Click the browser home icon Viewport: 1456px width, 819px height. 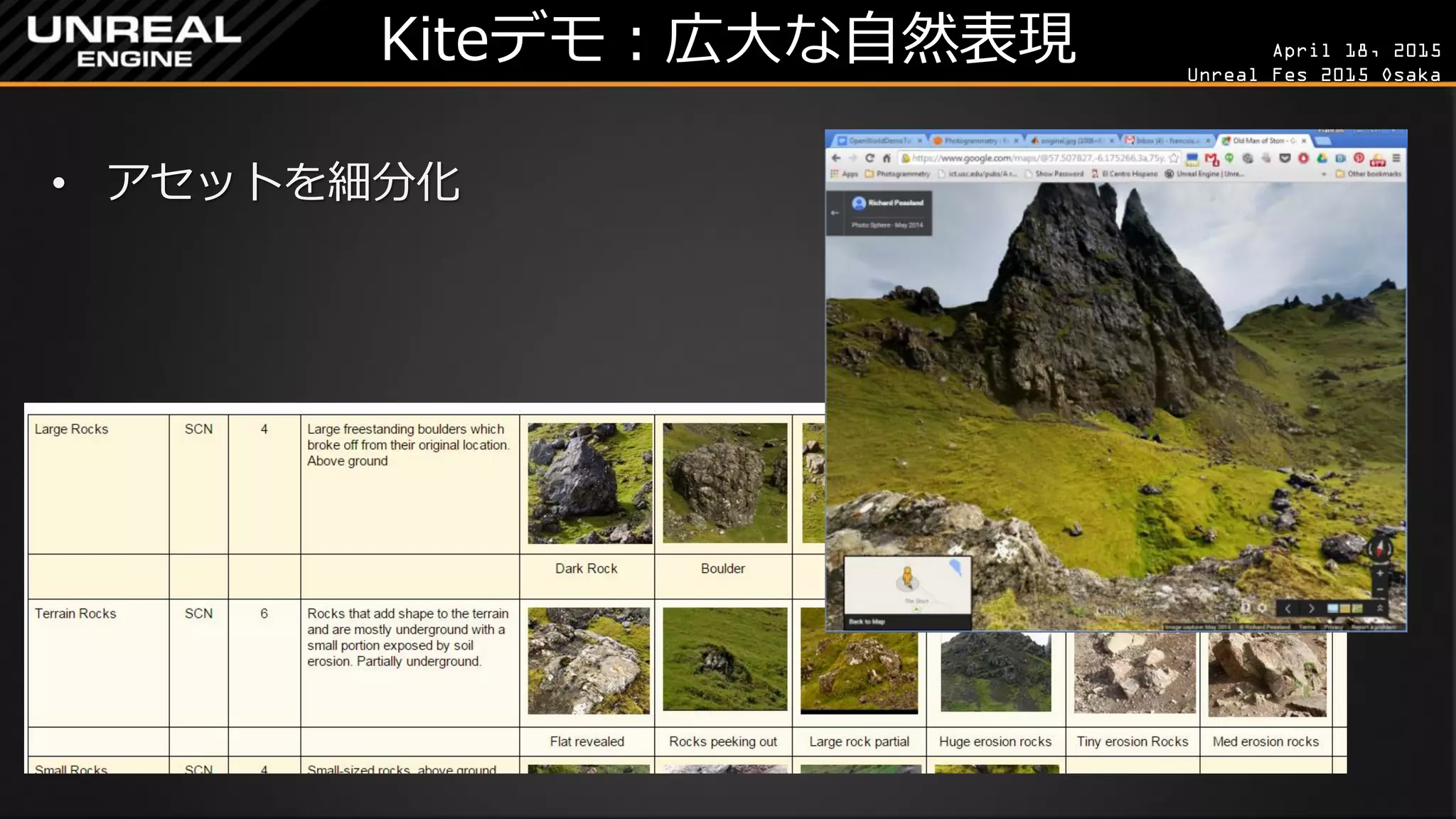click(x=887, y=158)
